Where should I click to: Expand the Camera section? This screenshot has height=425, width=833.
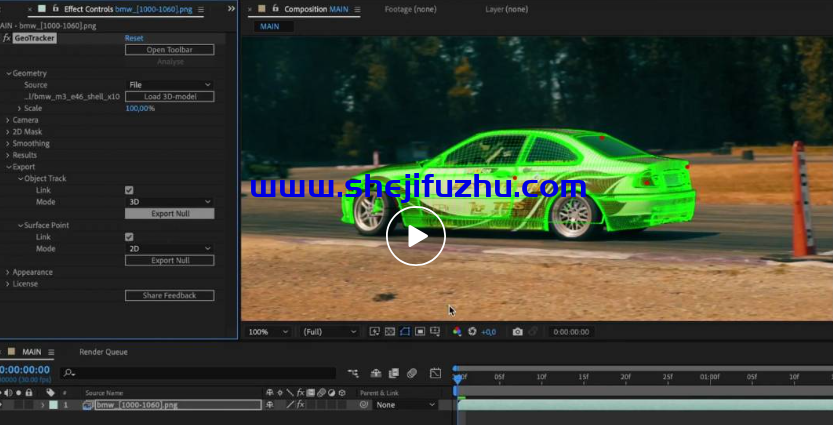click(8, 120)
